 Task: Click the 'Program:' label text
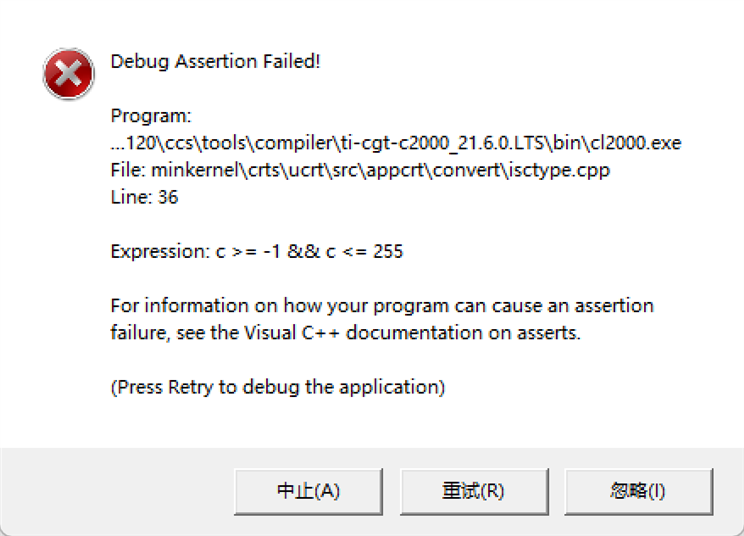click(150, 116)
